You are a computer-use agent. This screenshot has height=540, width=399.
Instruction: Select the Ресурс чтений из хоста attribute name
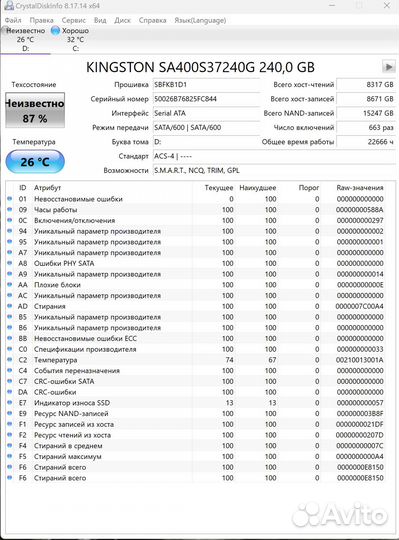(72, 435)
